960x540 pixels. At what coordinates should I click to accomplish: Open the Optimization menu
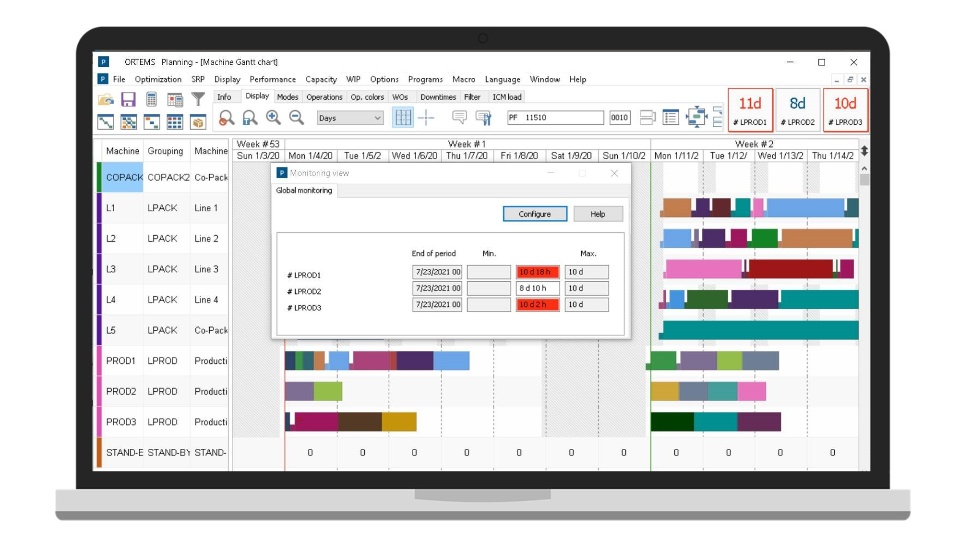(158, 79)
